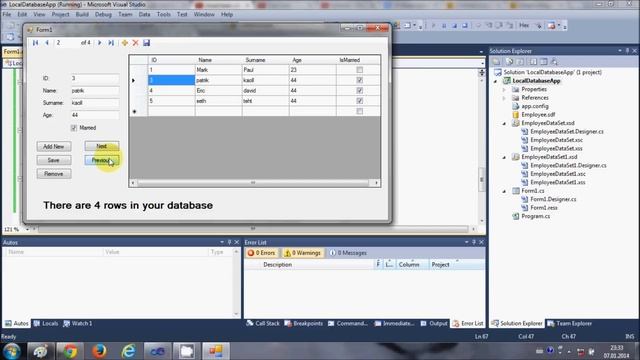Open Google Chrome from the taskbar

coord(70,351)
